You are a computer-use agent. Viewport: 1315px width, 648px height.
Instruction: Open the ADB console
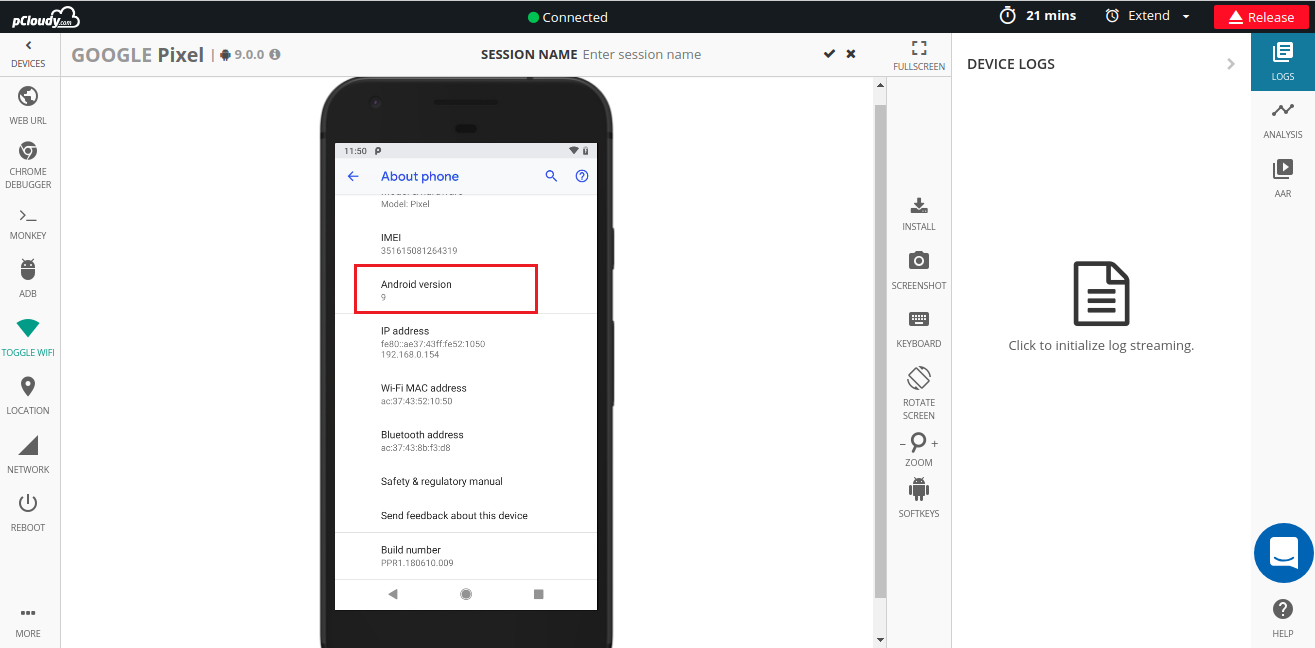tap(28, 279)
